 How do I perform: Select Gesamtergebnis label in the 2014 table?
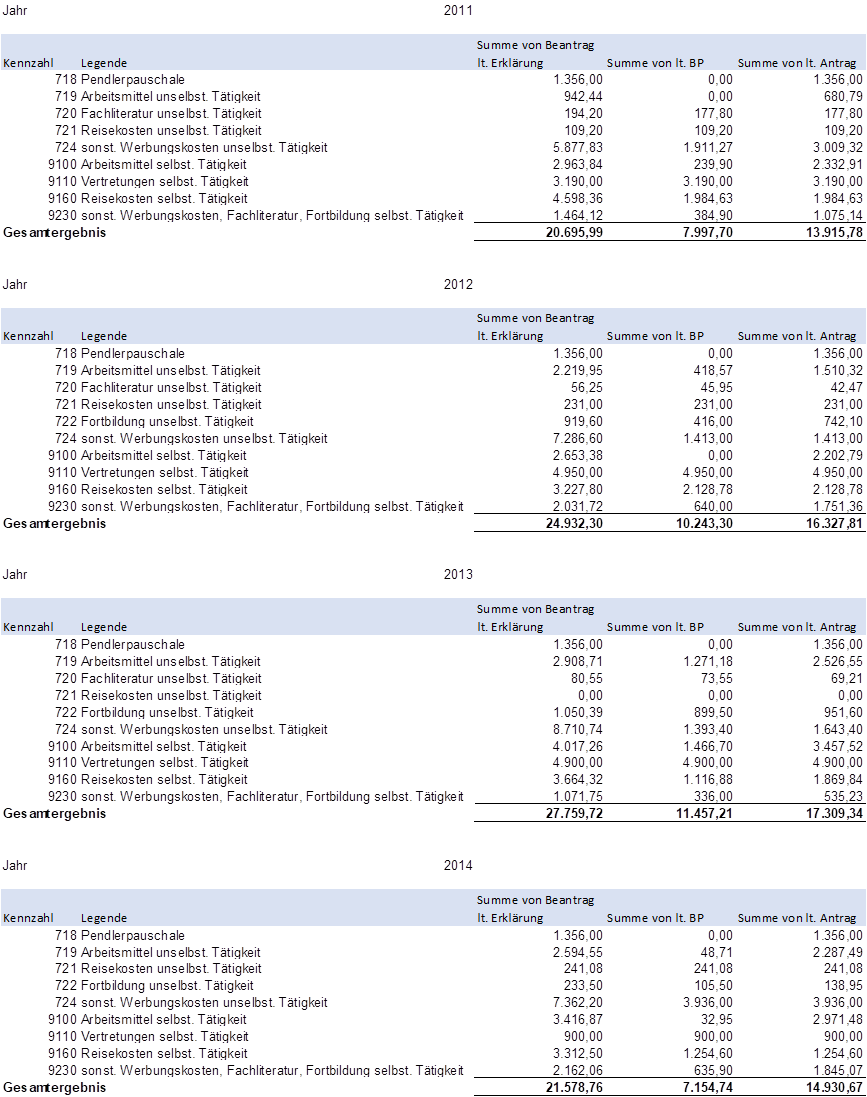[x=54, y=1087]
